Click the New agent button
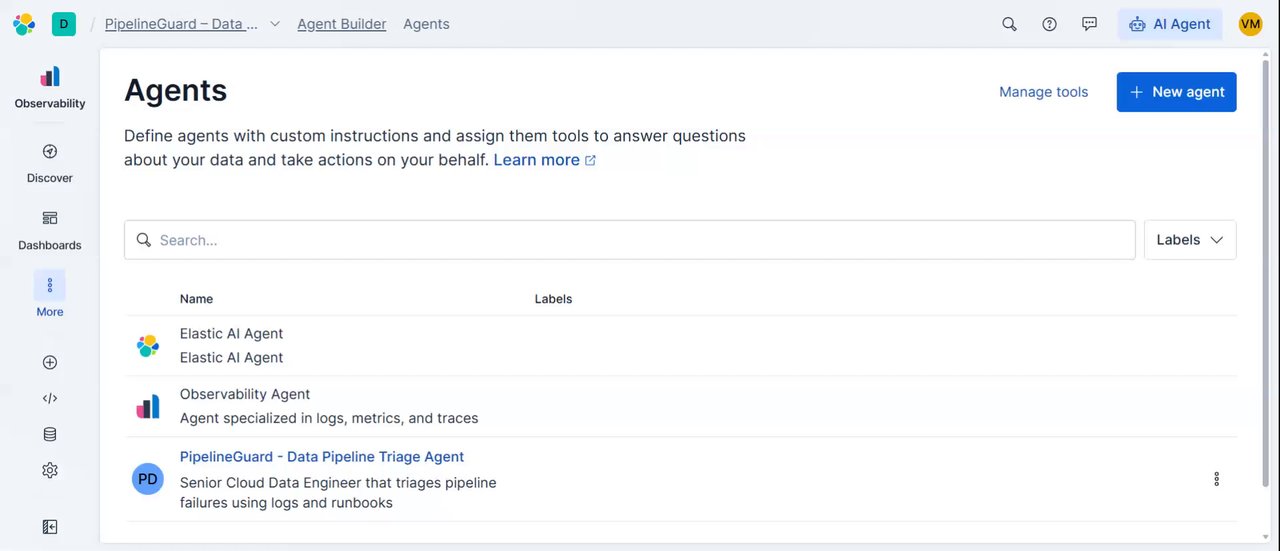The image size is (1280, 551). click(1176, 92)
